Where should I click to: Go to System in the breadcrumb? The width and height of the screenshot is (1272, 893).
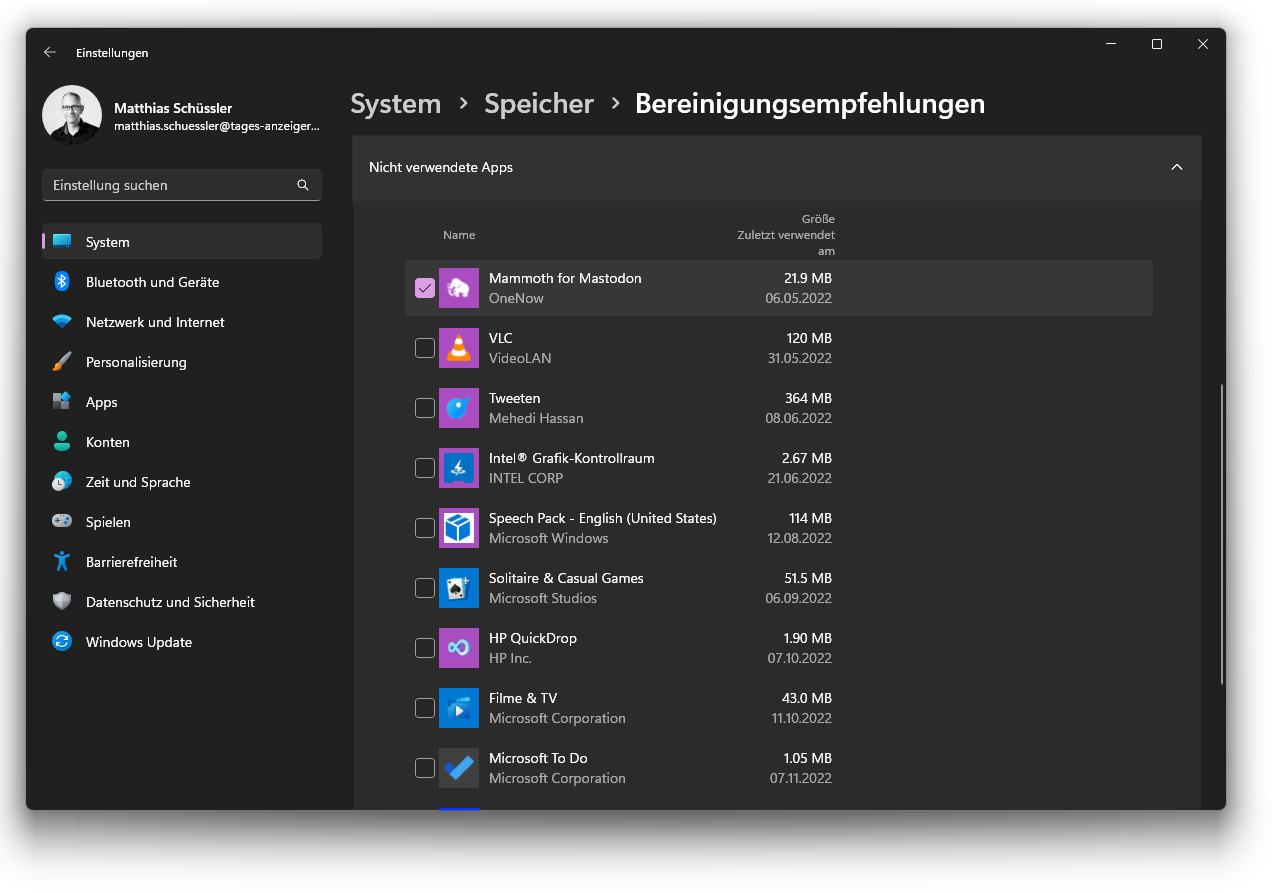(x=396, y=104)
